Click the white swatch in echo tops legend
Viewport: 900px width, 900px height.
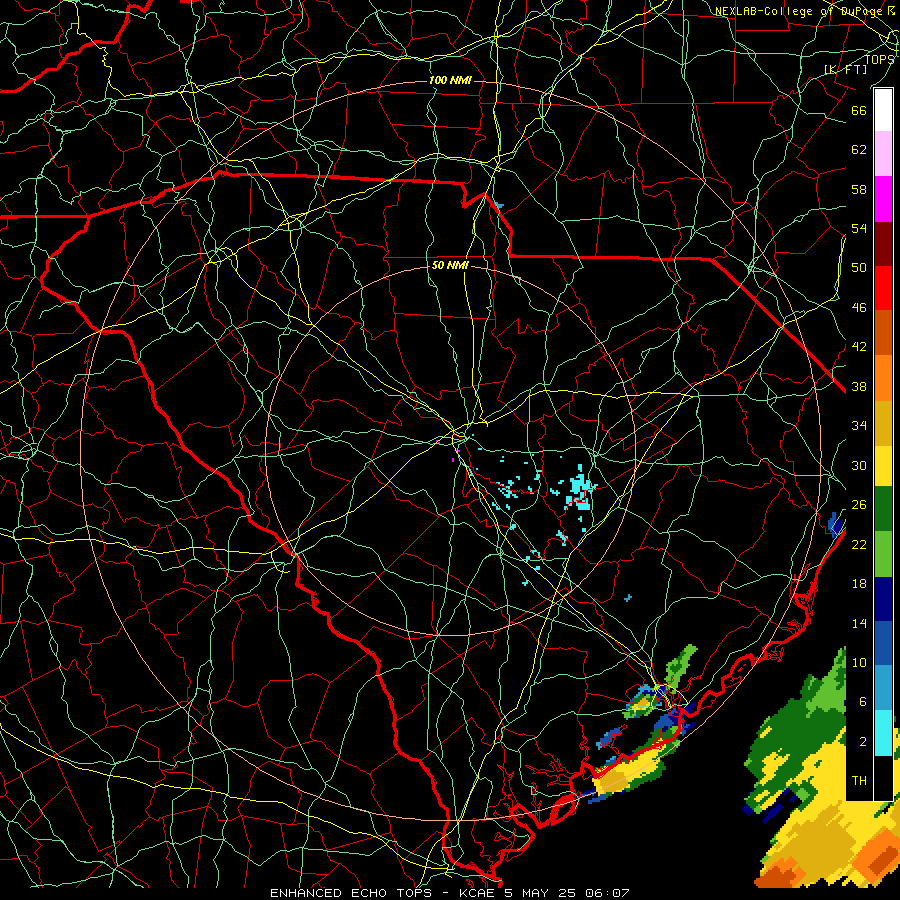883,110
